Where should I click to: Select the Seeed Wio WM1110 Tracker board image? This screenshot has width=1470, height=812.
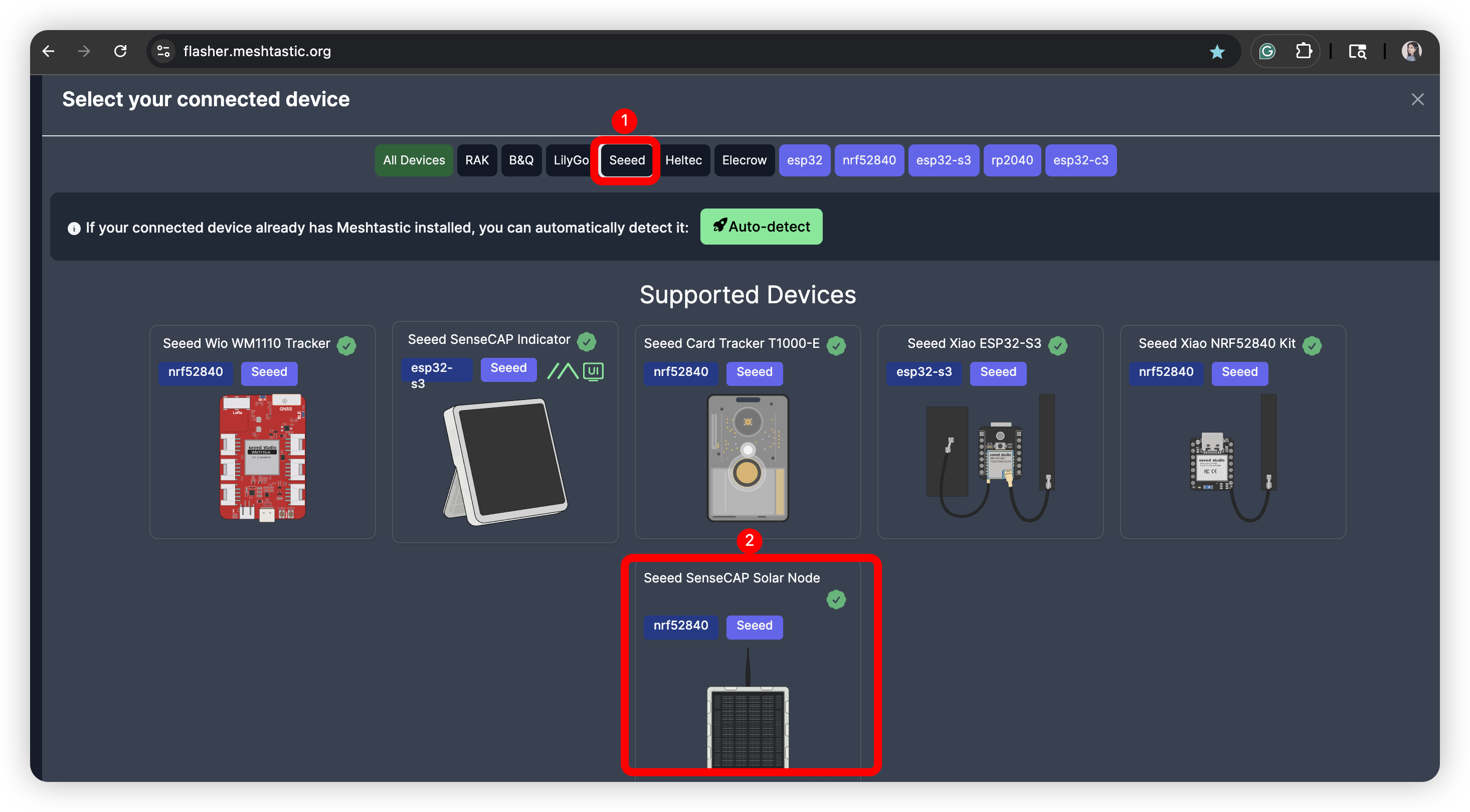(x=263, y=458)
